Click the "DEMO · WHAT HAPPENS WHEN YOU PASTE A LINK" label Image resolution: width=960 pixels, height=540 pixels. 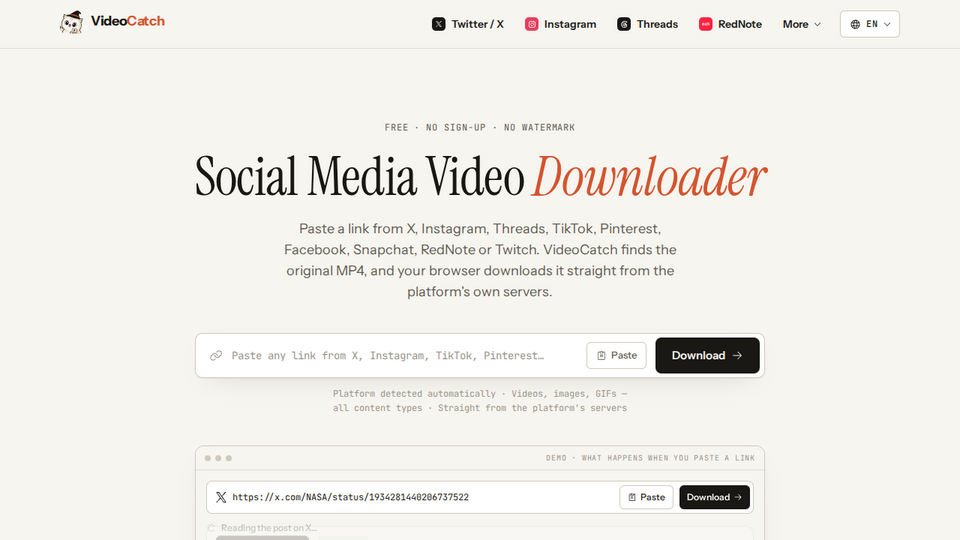pyautogui.click(x=650, y=458)
